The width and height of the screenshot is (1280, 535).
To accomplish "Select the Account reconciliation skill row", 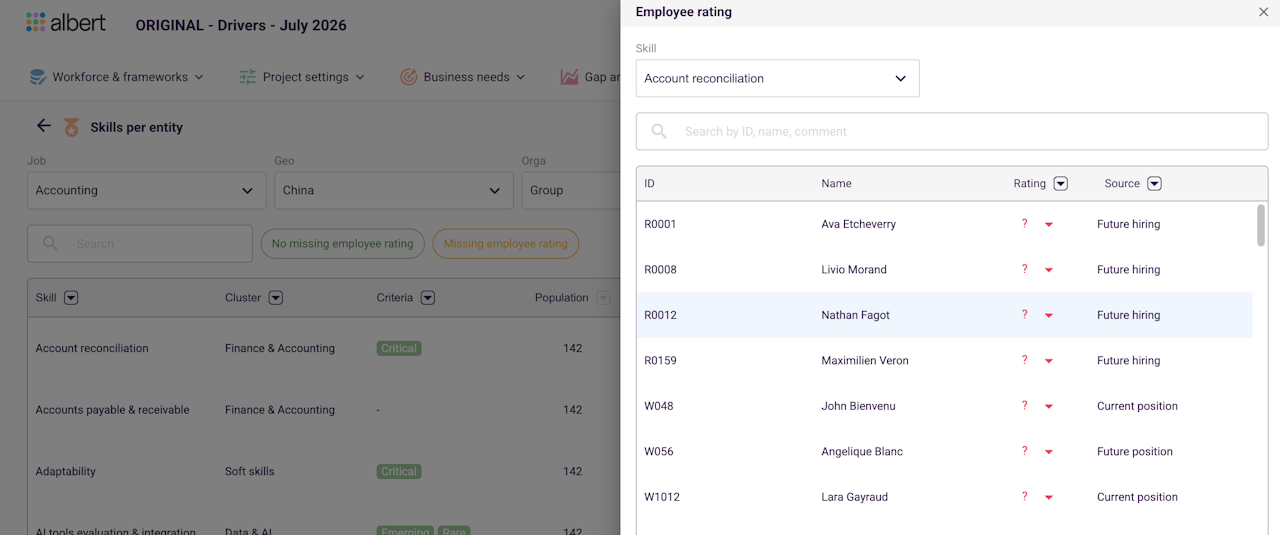I will pos(323,348).
